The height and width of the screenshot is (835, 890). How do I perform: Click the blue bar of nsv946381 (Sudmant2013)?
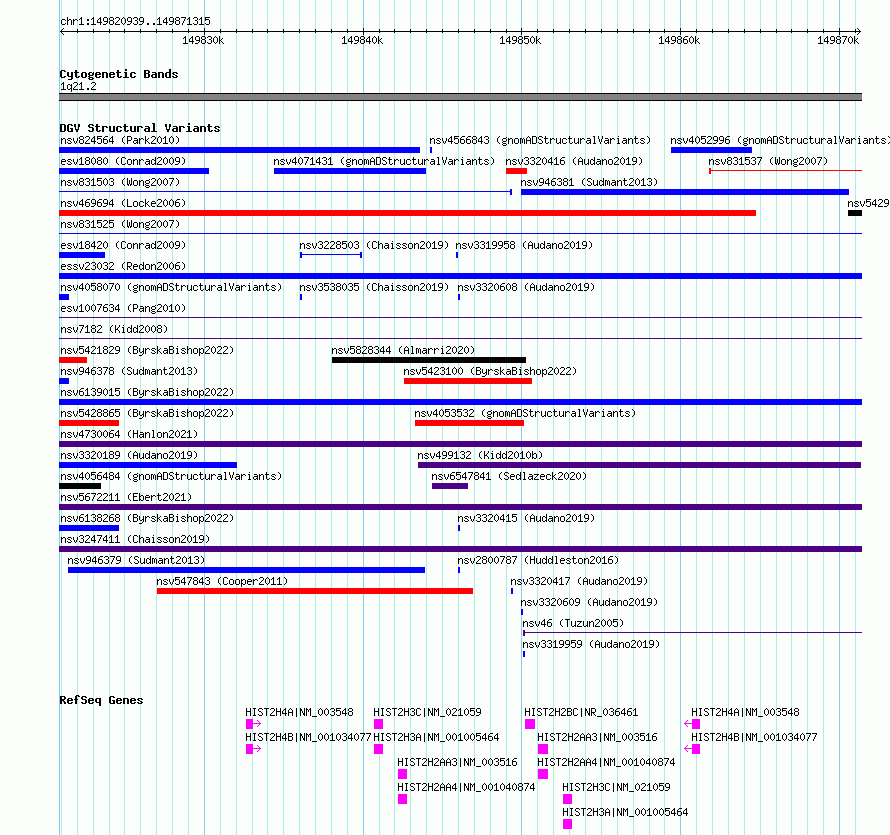[x=685, y=192]
